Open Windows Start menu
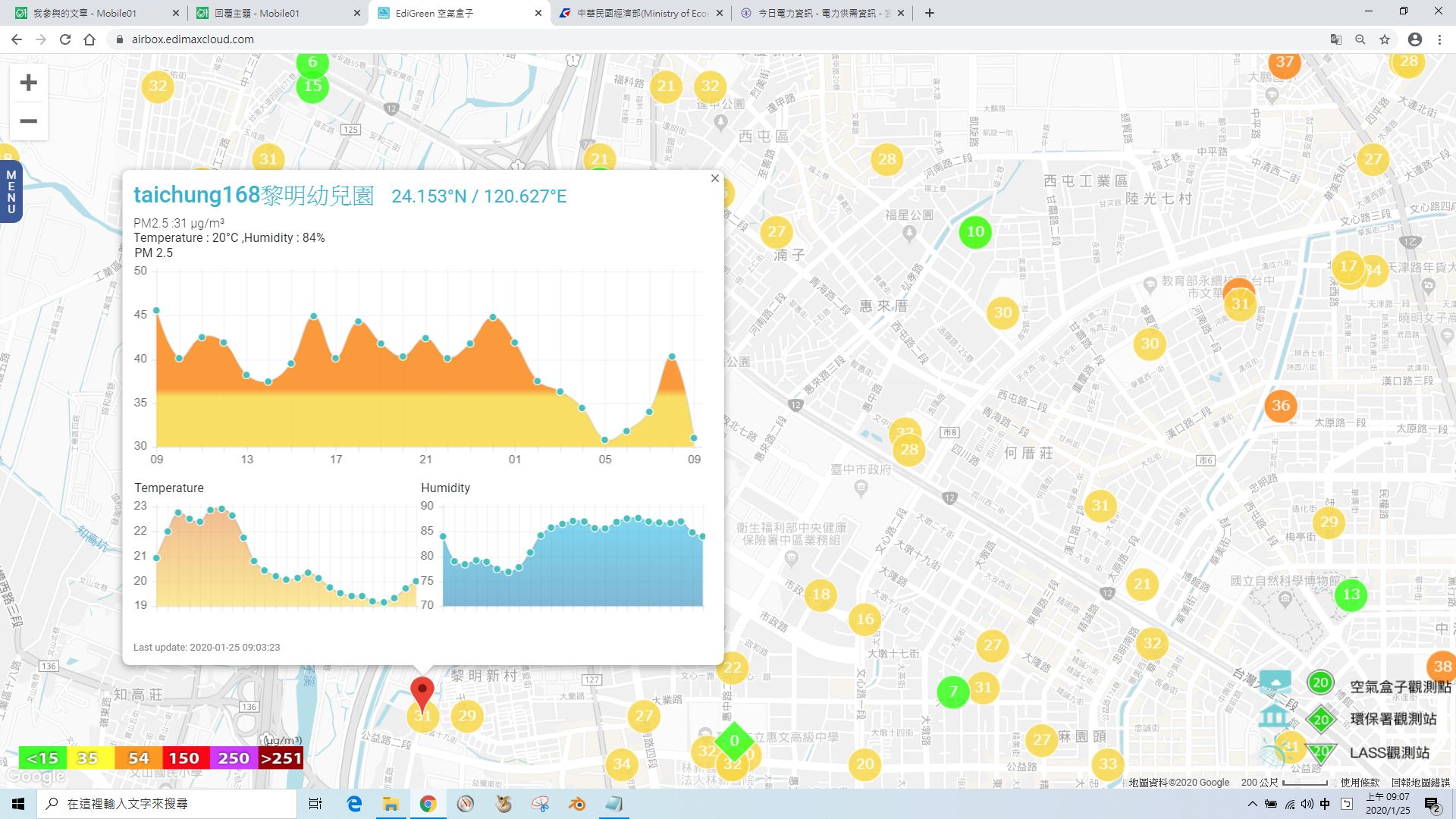The image size is (1456, 819). pyautogui.click(x=18, y=804)
